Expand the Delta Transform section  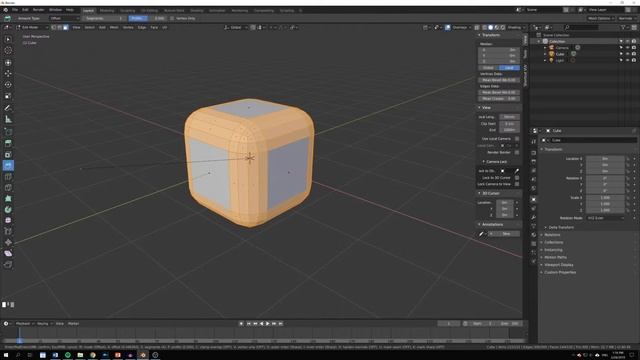[x=561, y=227]
